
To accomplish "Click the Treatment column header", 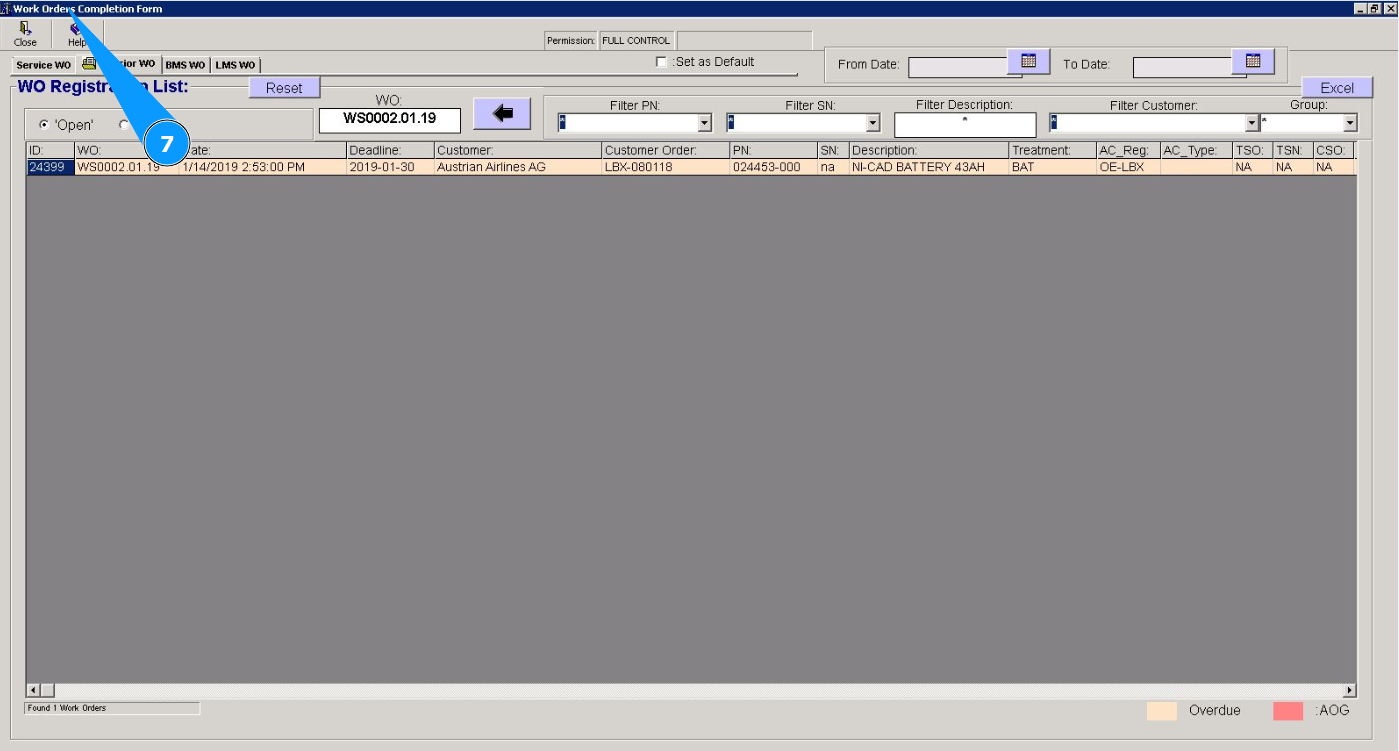I will [x=1053, y=151].
